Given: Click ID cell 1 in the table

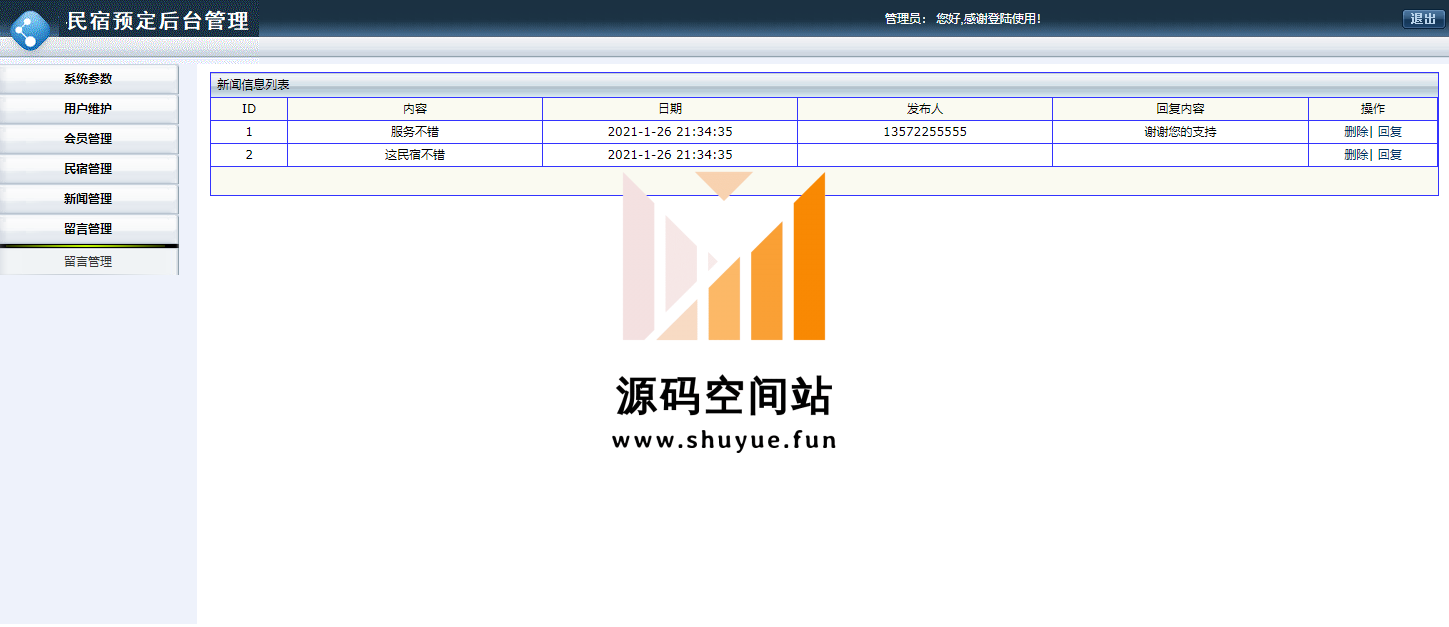Looking at the screenshot, I should pyautogui.click(x=249, y=132).
